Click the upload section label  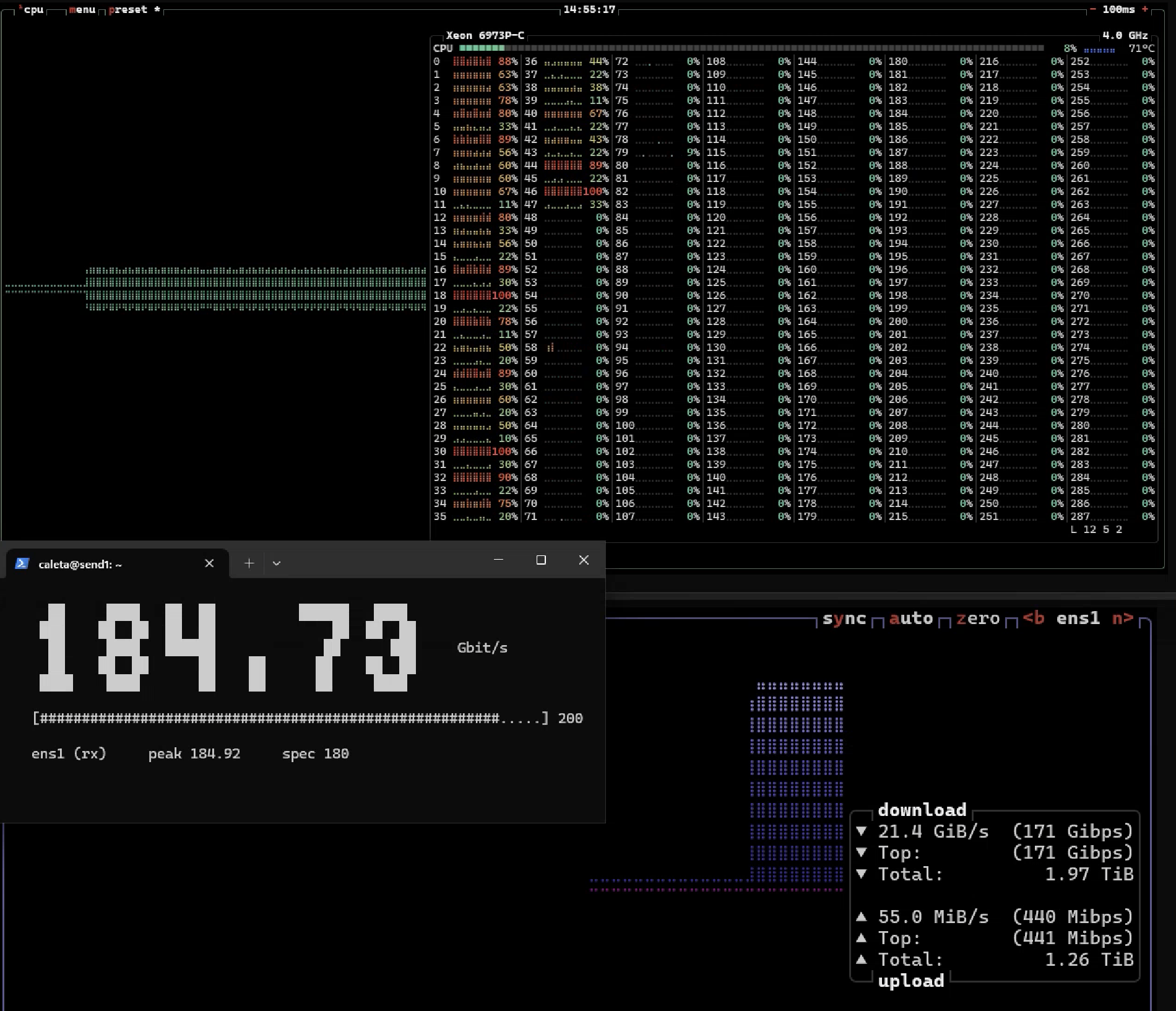click(x=911, y=981)
